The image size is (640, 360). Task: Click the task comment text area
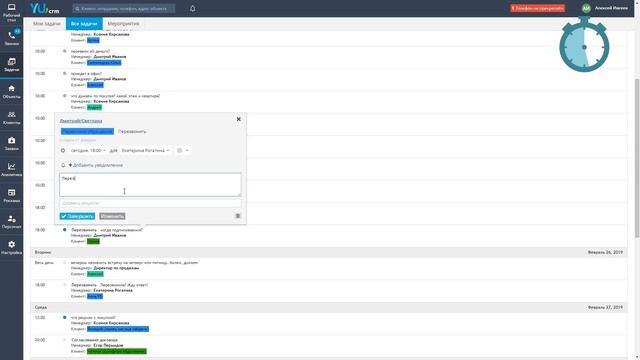point(150,184)
